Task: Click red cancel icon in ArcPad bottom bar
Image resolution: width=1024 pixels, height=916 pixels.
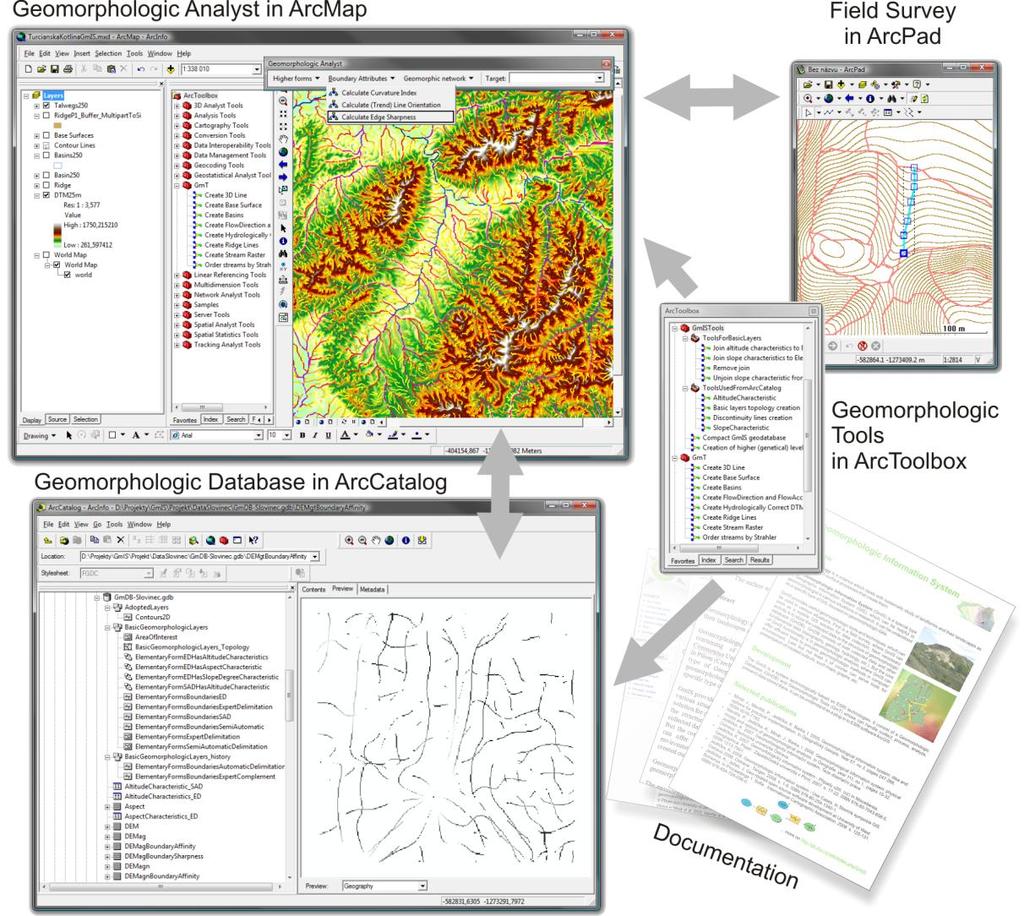Action: [862, 346]
